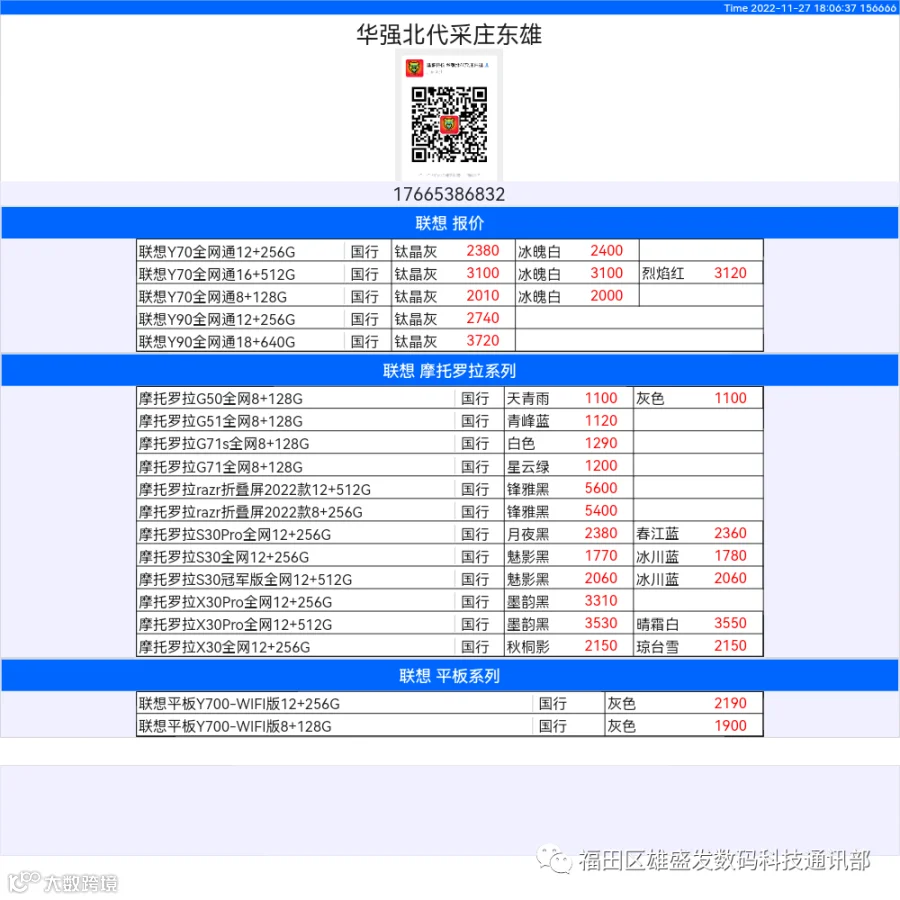900x900 pixels.
Task: Click price 3550 for 晴霜白
Action: [730, 623]
